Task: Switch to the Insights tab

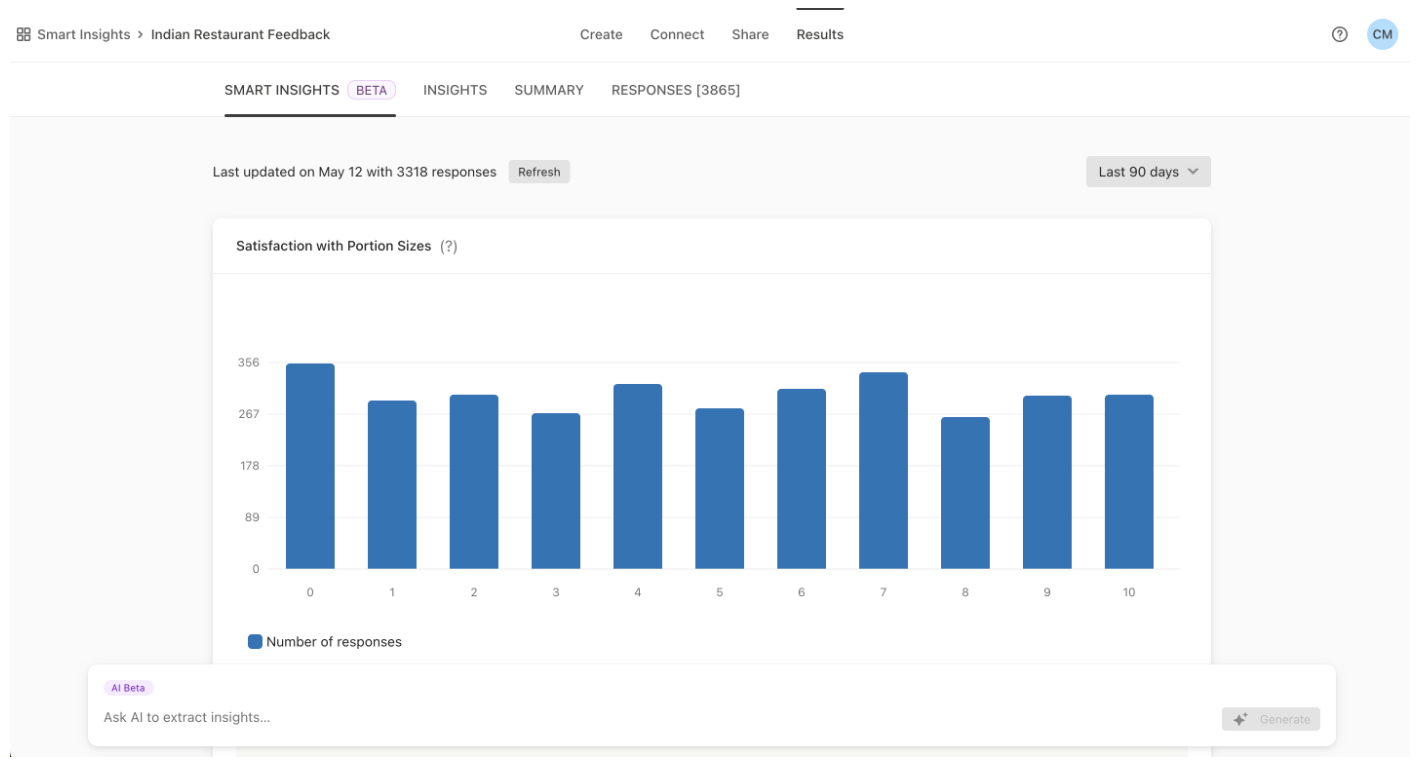Action: coord(455,90)
